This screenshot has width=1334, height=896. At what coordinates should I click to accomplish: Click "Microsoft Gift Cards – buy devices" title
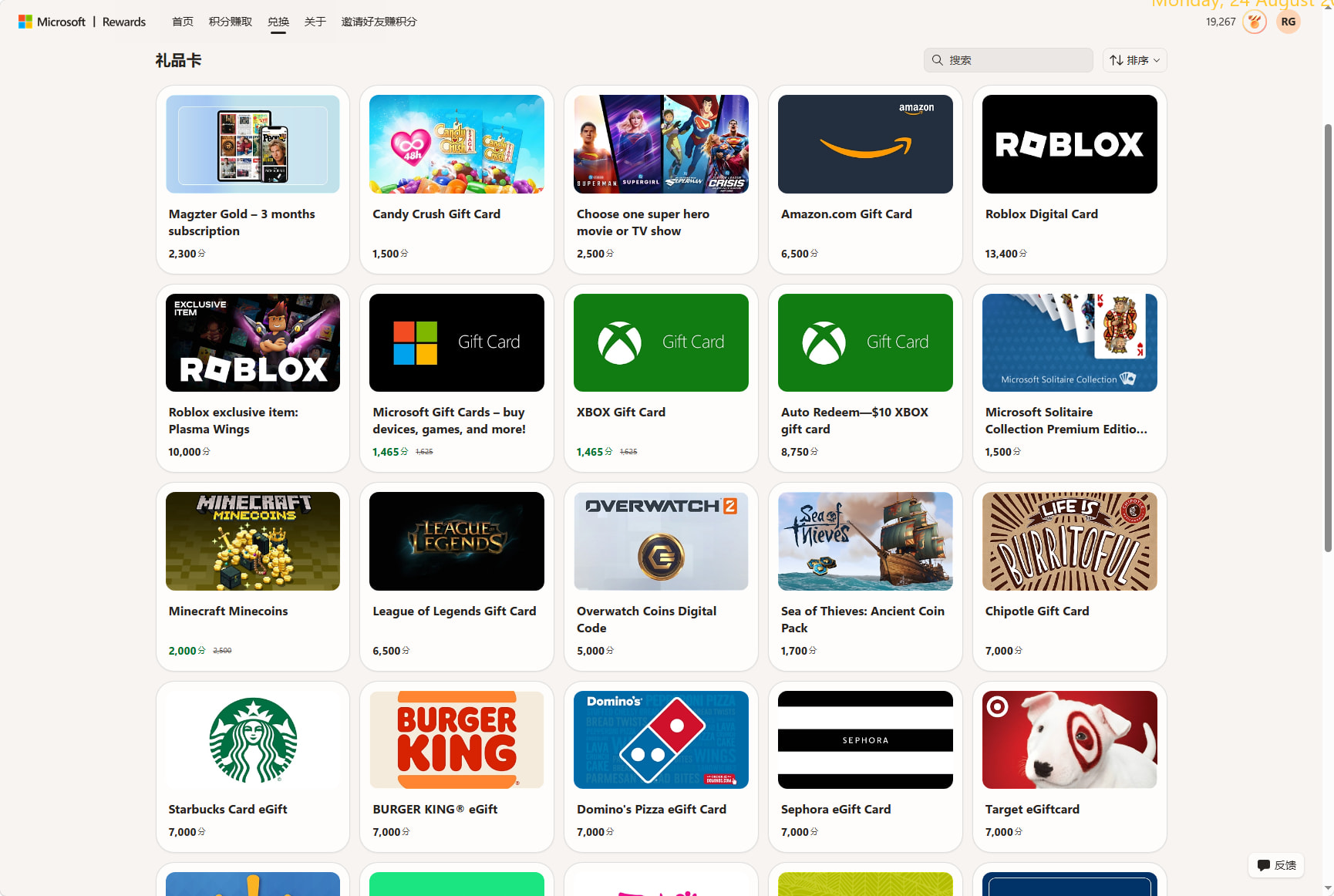click(450, 420)
